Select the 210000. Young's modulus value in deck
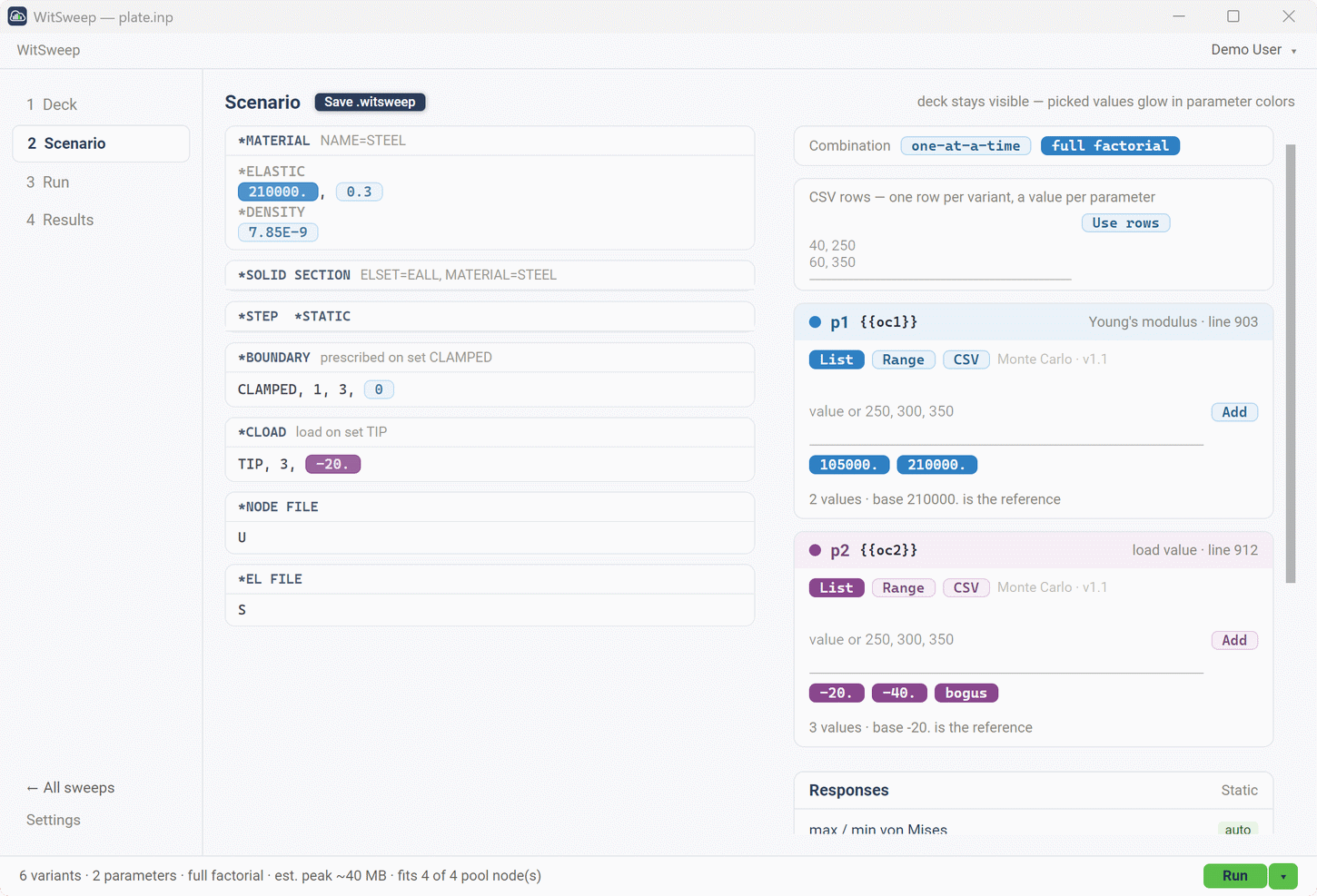Screen dimensions: 1317x896 [277, 192]
